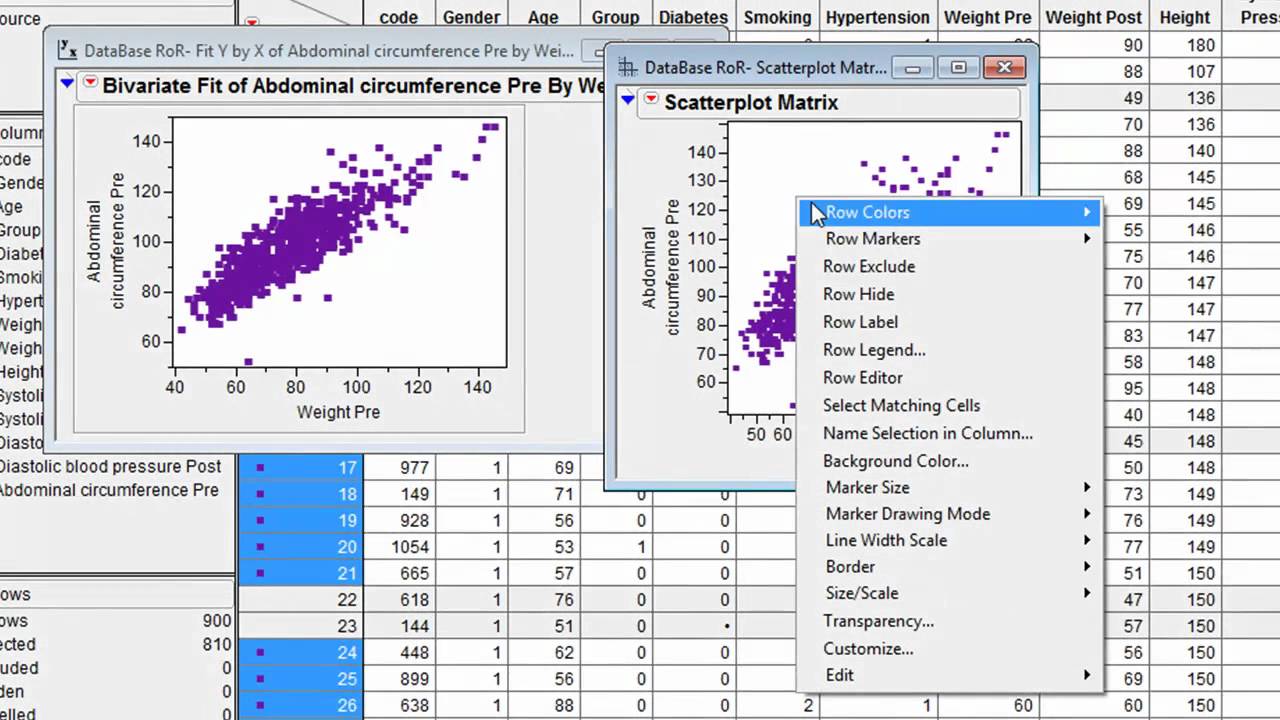
Task: Open Row Editor from context menu
Action: click(x=949, y=378)
